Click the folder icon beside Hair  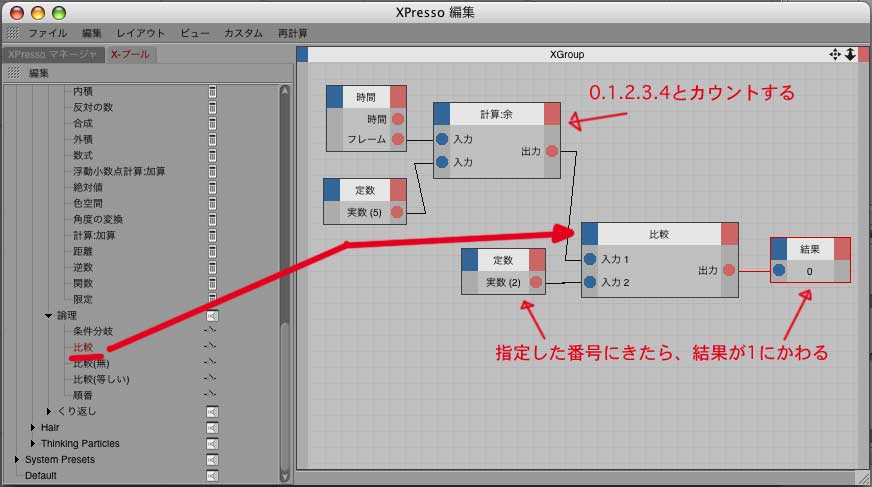[212, 428]
